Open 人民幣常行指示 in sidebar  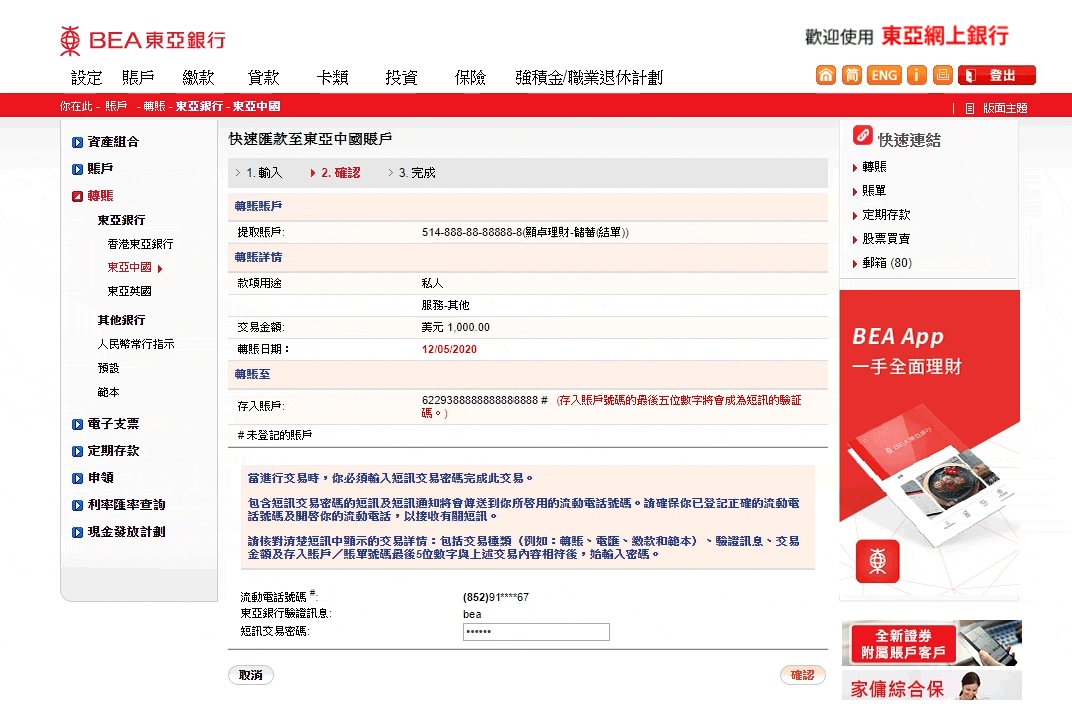tap(136, 344)
